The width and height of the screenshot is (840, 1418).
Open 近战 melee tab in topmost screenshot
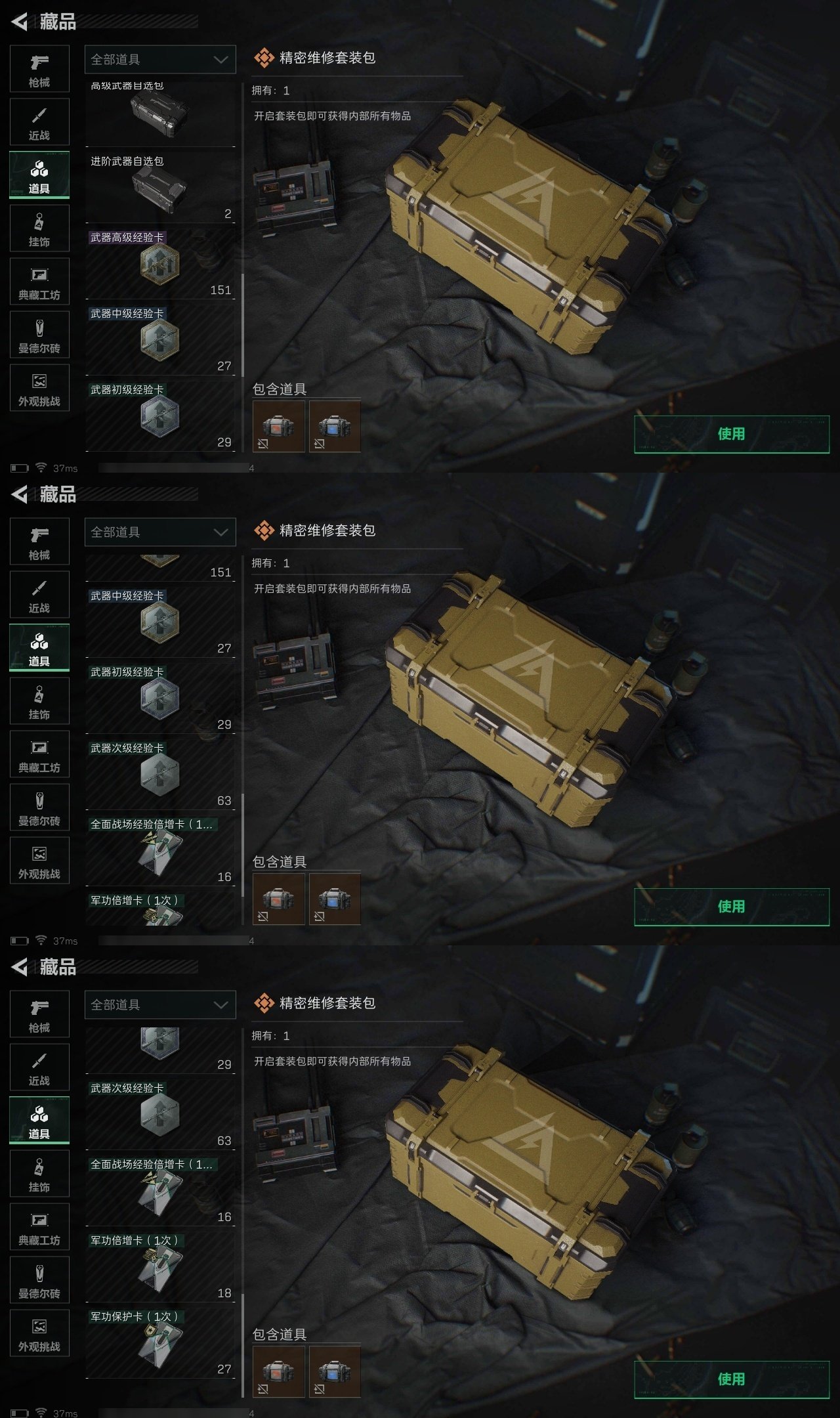(39, 121)
